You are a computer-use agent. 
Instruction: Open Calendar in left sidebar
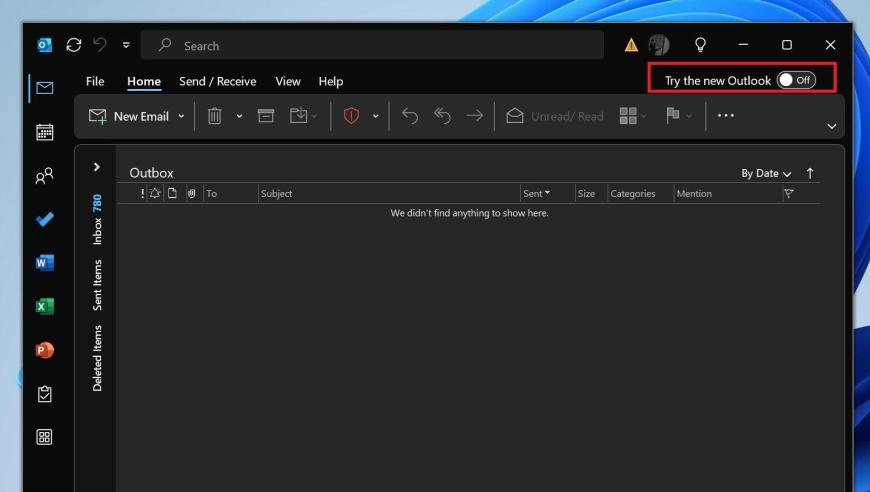coord(44,132)
